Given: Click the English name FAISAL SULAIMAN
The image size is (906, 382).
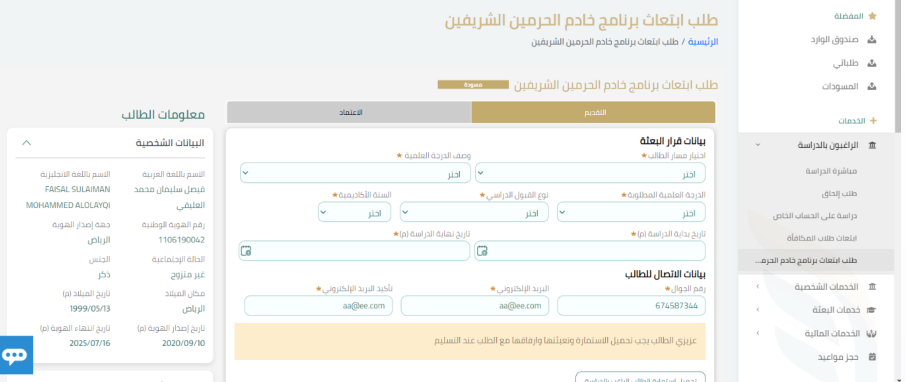Looking at the screenshot, I should pyautogui.click(x=77, y=189).
